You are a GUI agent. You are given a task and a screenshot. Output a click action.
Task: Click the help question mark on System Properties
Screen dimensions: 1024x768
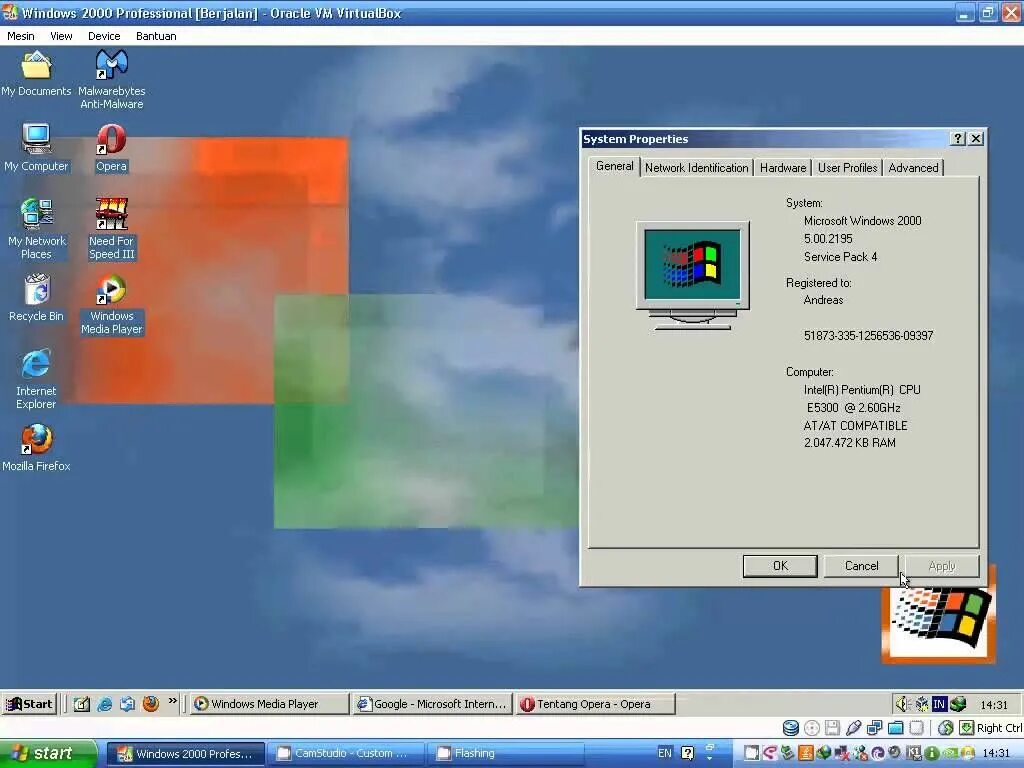click(x=957, y=138)
